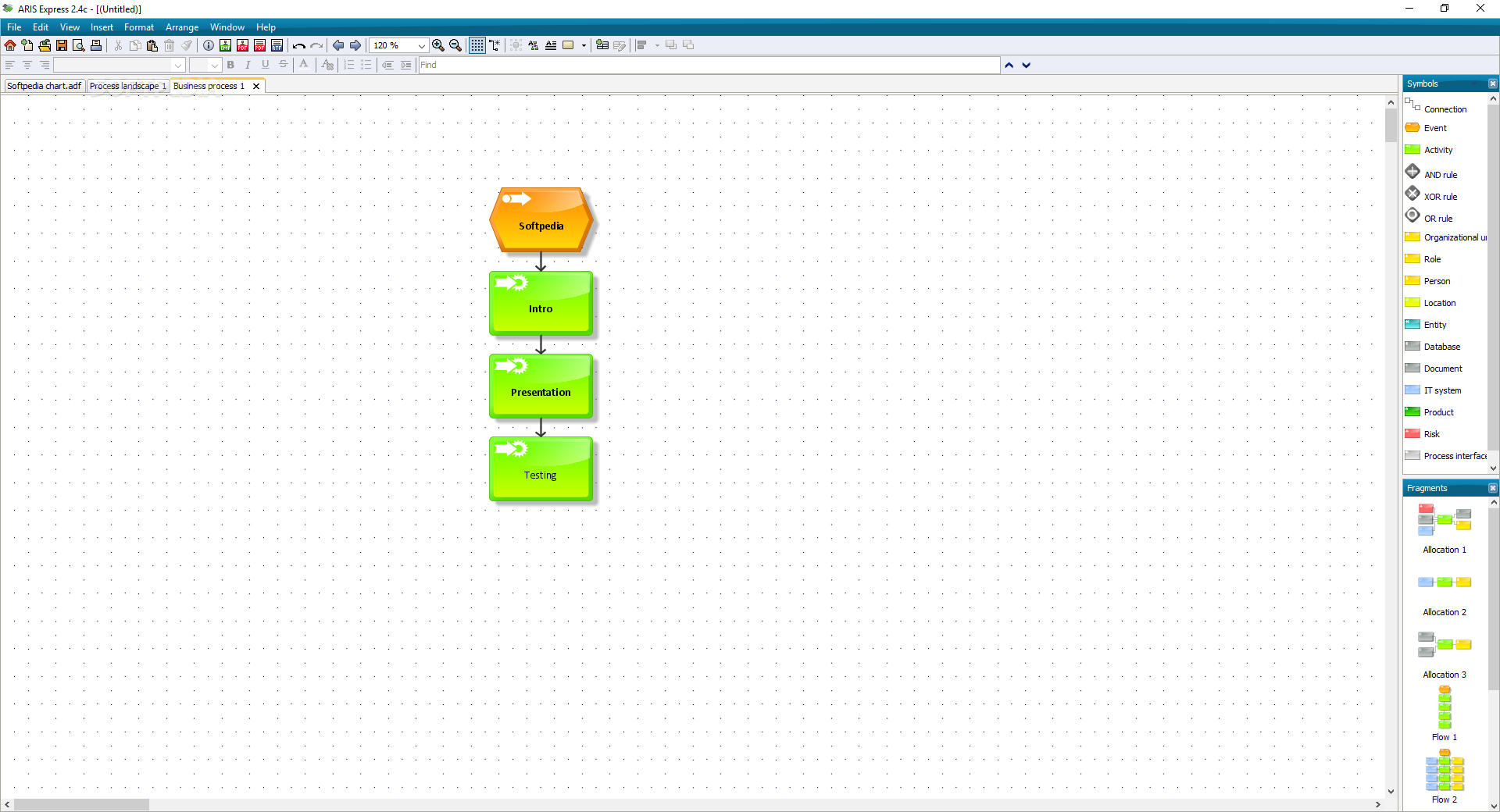The image size is (1500, 812).
Task: Switch to the Softpedia chart.adf tab
Action: click(x=45, y=86)
